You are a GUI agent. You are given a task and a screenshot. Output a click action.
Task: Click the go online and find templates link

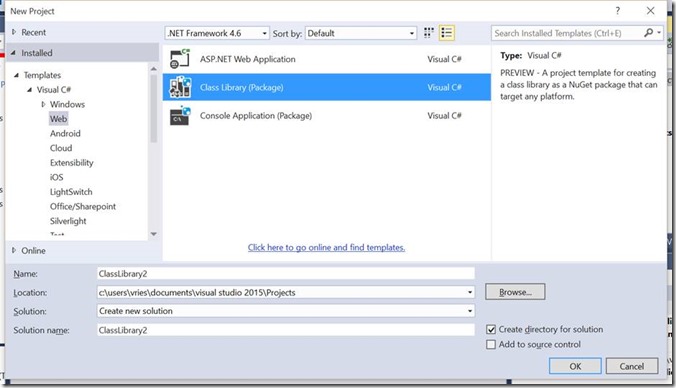[326, 247]
